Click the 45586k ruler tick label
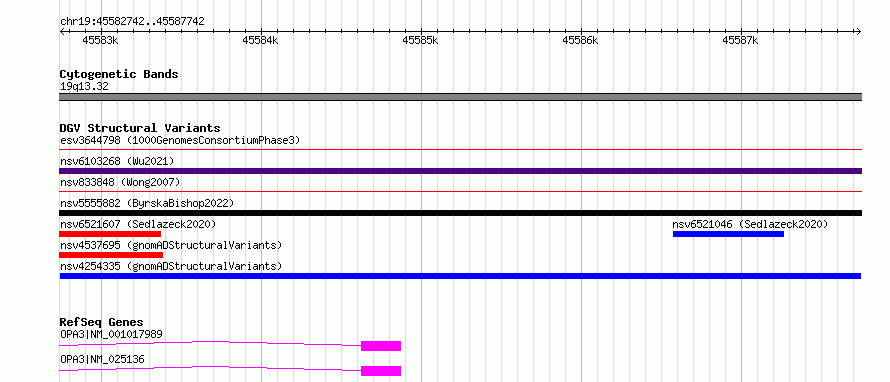The width and height of the screenshot is (890, 382). point(580,40)
